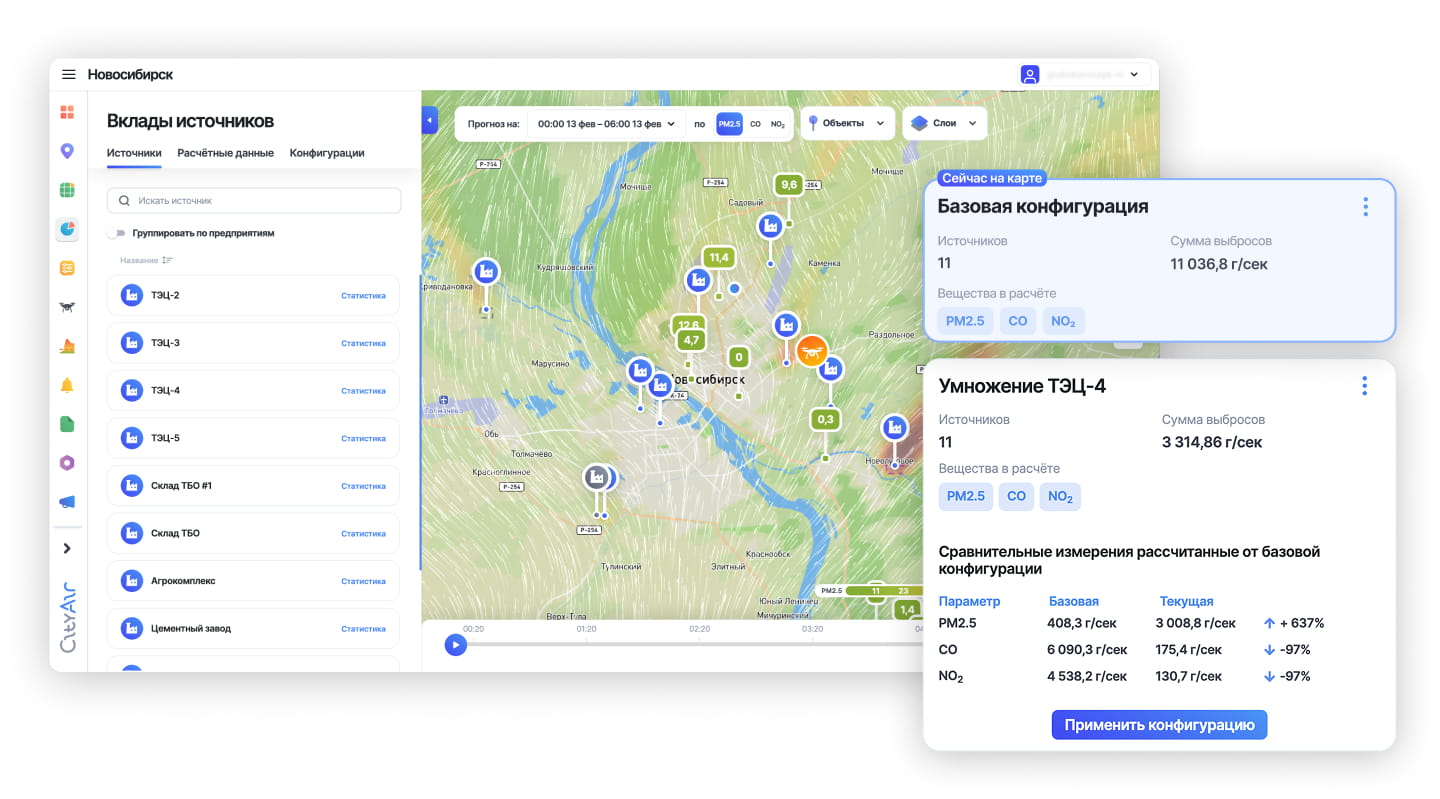
Task: Click the green document icon in sidebar
Action: pos(67,424)
